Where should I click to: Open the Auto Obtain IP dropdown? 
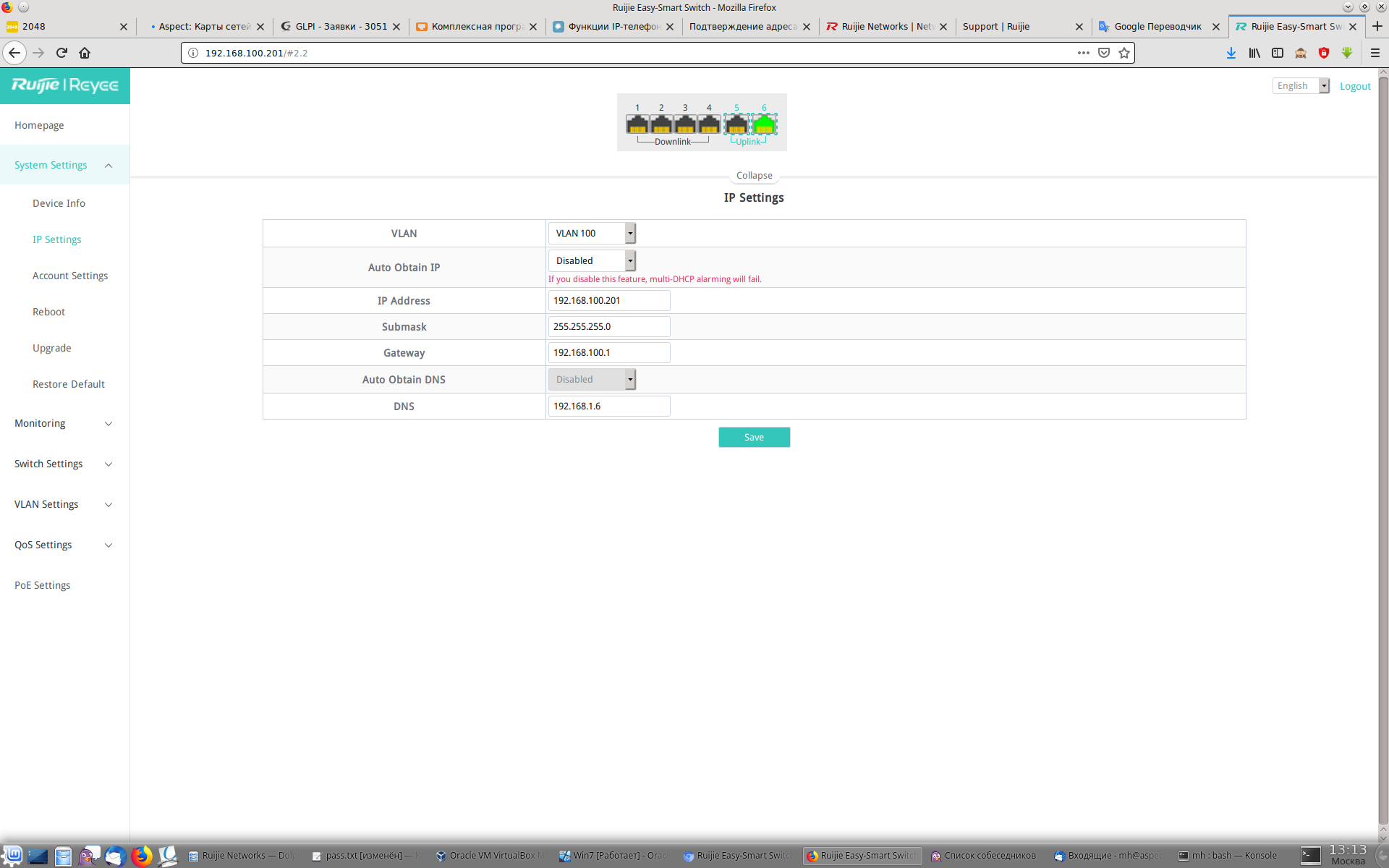(x=591, y=260)
